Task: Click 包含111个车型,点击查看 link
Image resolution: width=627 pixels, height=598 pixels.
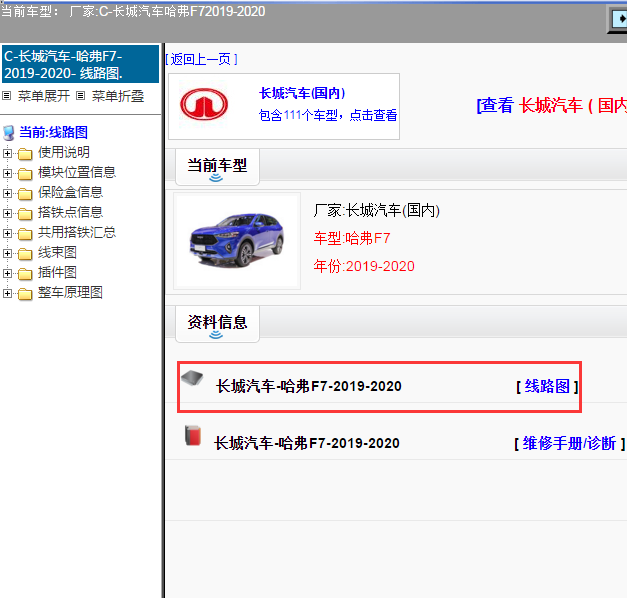Action: tap(328, 115)
